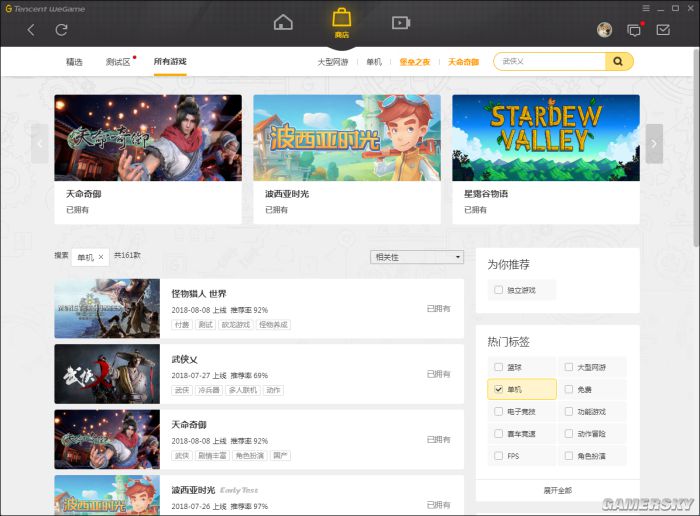
Task: Go to the Home page icon
Action: pos(284,22)
